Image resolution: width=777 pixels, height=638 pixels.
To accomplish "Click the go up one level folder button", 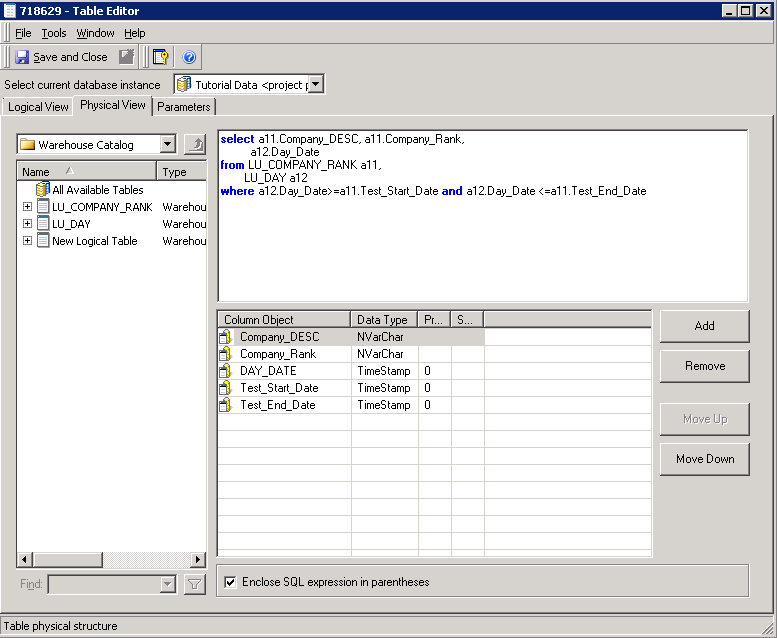I will click(x=195, y=145).
